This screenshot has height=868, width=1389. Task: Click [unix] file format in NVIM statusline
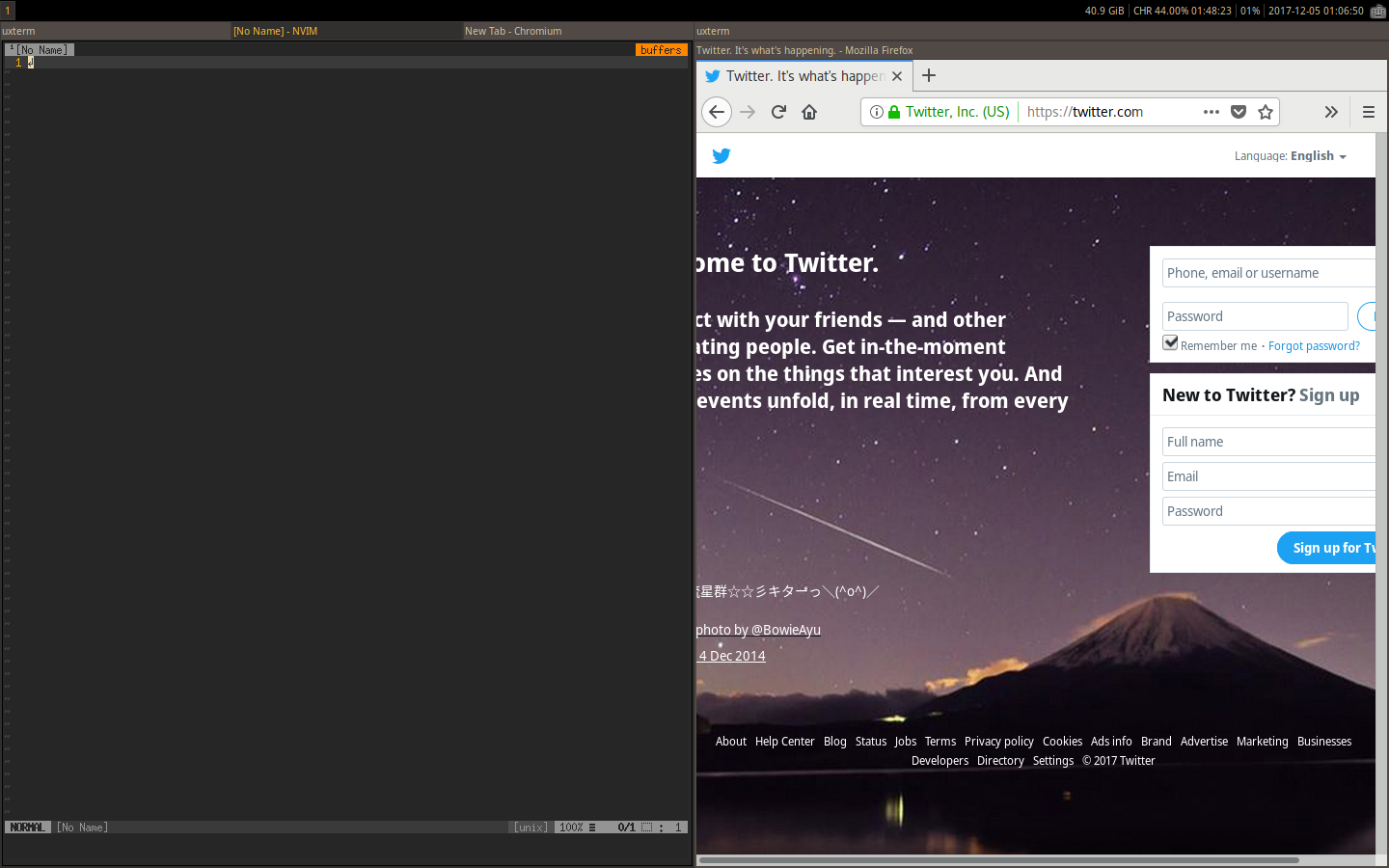point(531,827)
